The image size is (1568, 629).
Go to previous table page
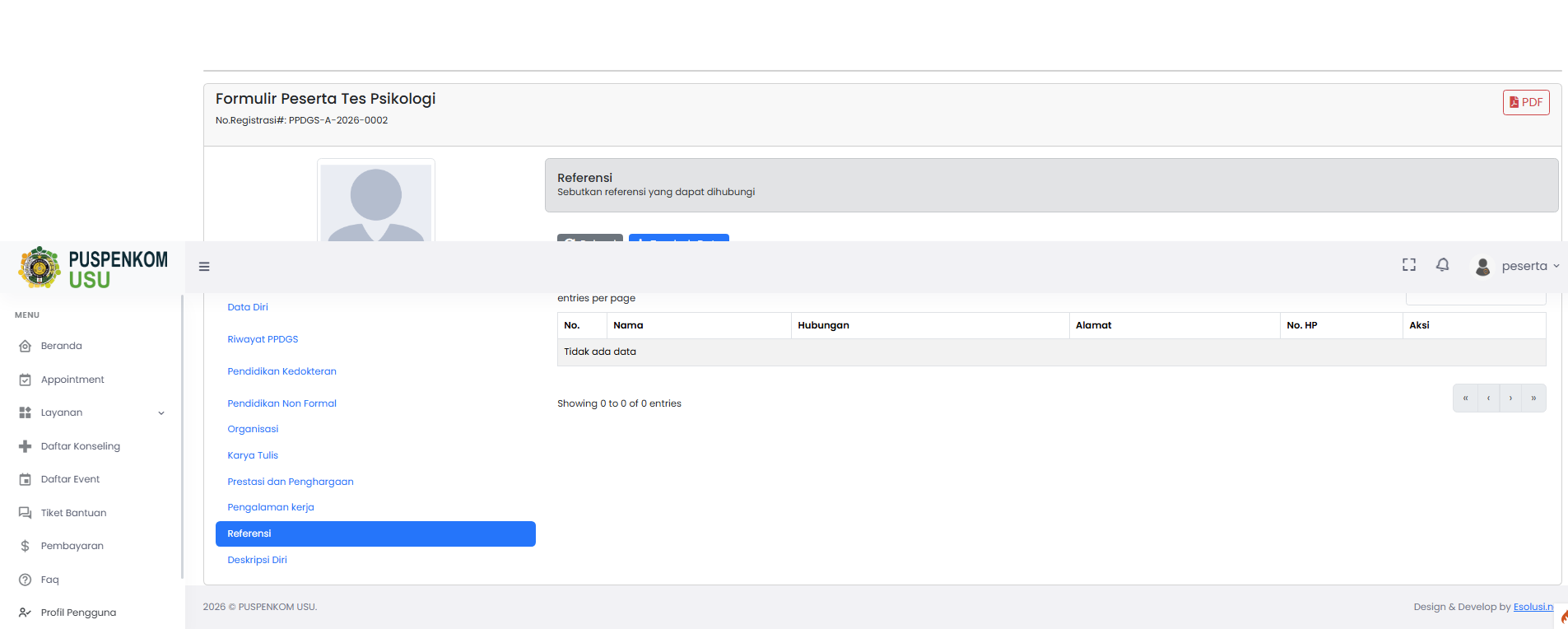(x=1488, y=398)
